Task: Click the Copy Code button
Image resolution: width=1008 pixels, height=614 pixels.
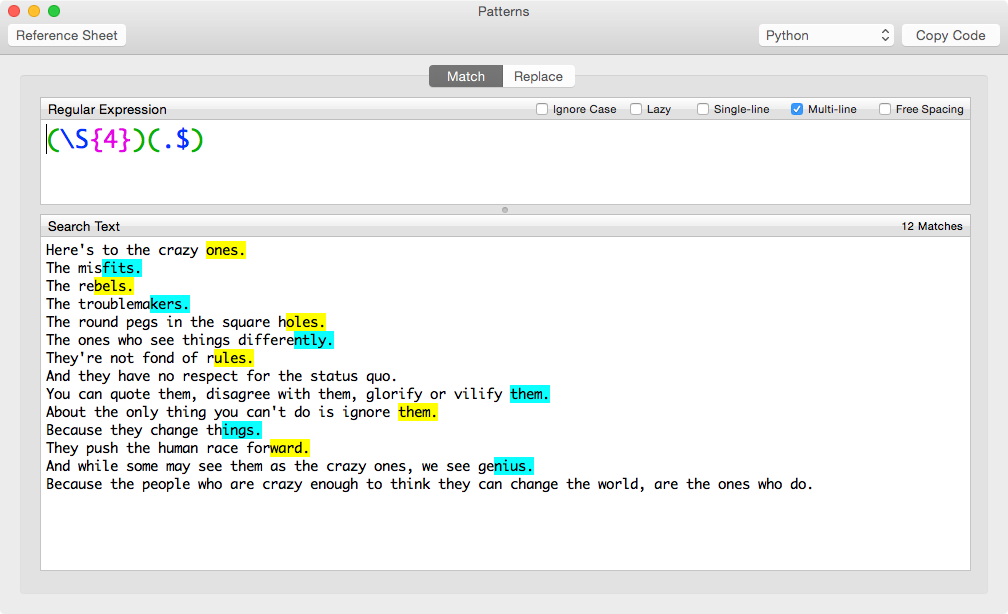Action: coord(950,35)
